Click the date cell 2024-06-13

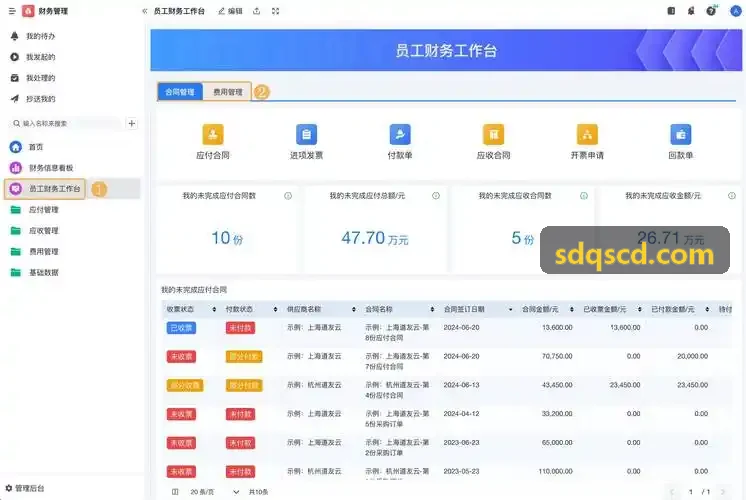(x=461, y=385)
